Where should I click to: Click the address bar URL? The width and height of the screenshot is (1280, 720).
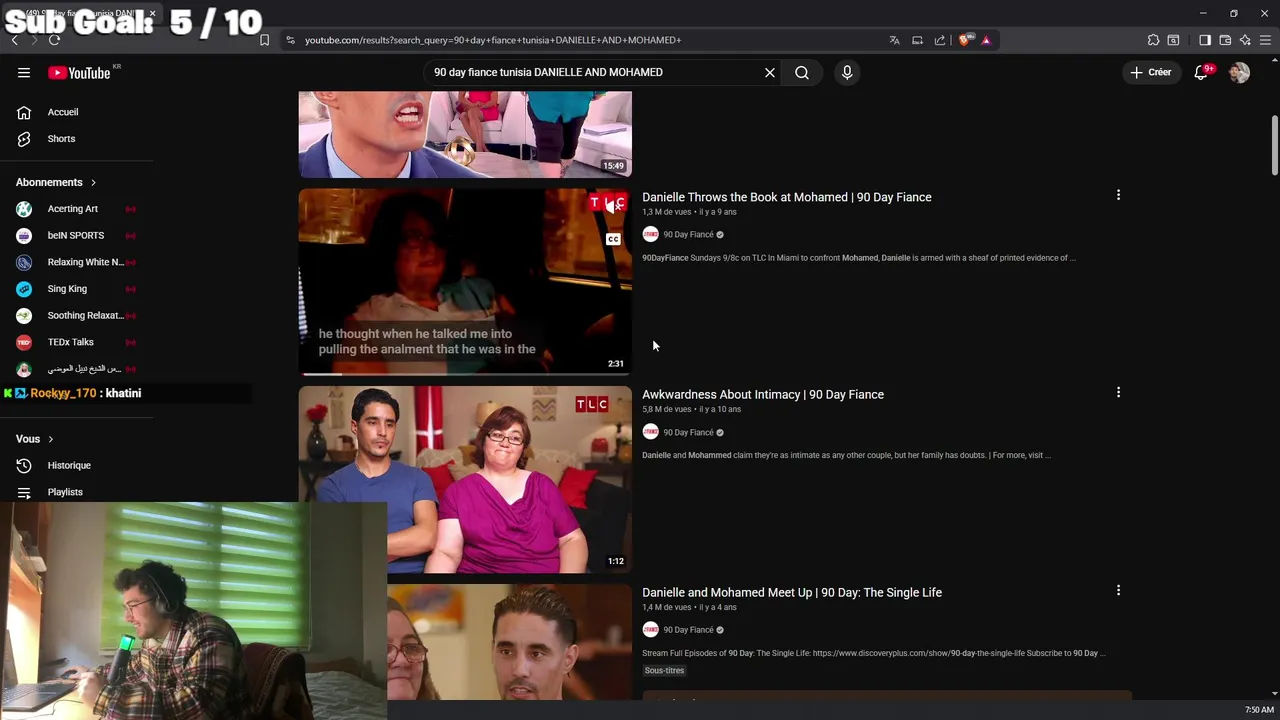(493, 40)
